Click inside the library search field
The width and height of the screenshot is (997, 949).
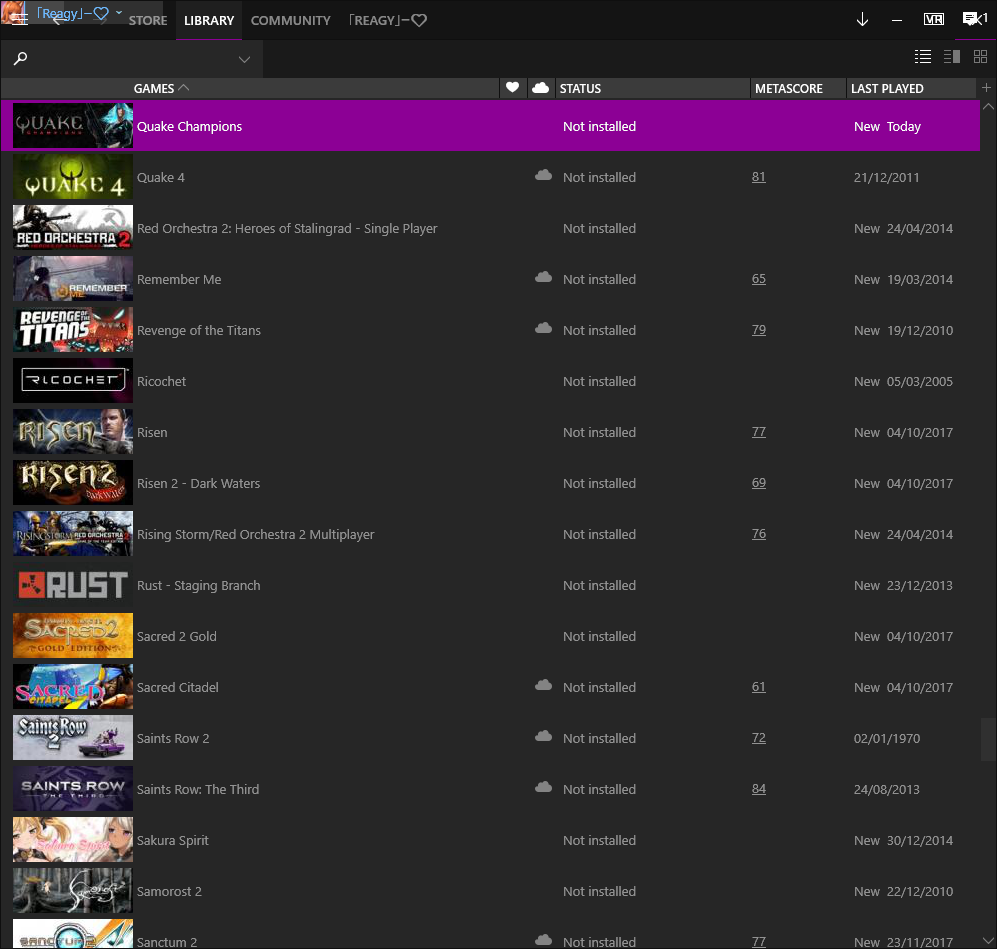[132, 59]
